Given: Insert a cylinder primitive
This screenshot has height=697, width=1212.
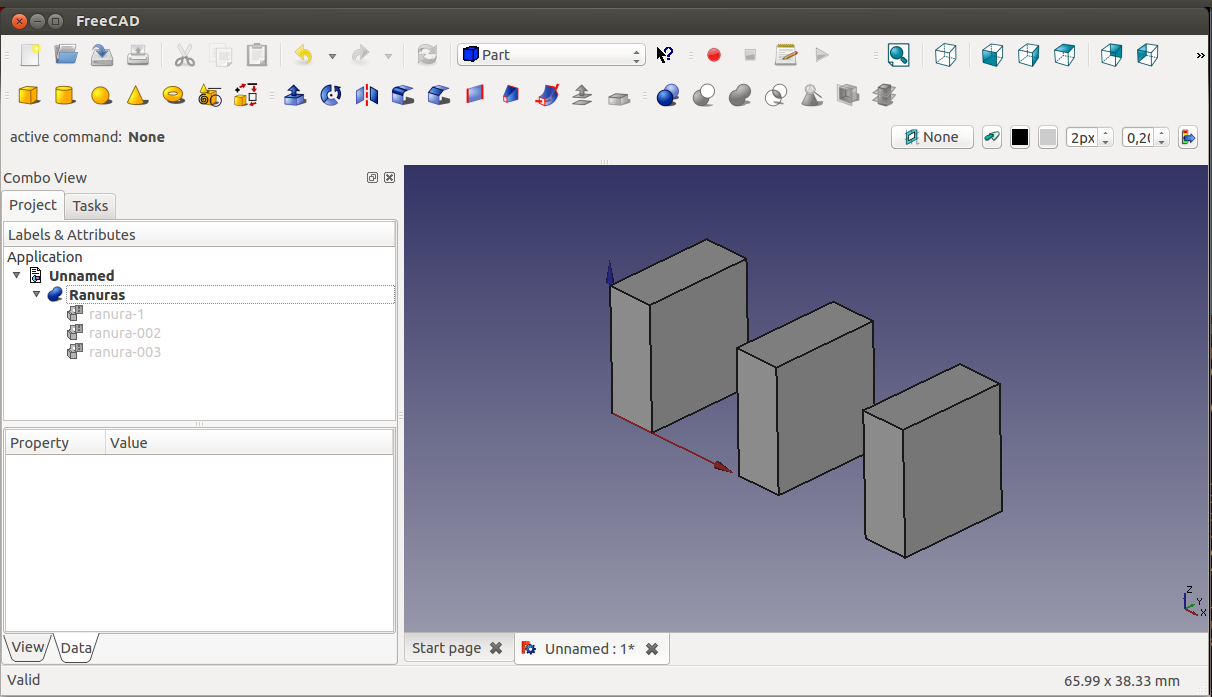Looking at the screenshot, I should 64,96.
